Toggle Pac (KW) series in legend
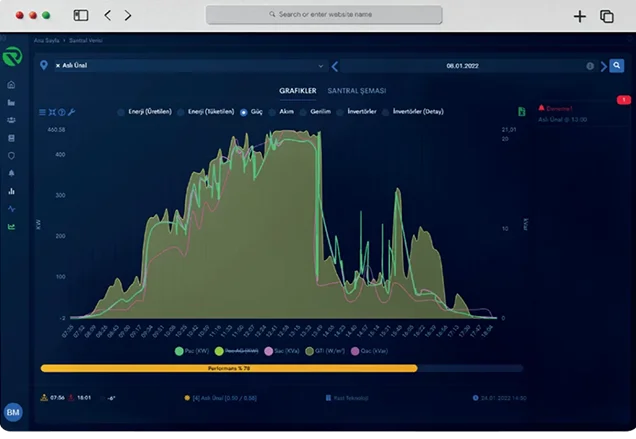 point(191,351)
